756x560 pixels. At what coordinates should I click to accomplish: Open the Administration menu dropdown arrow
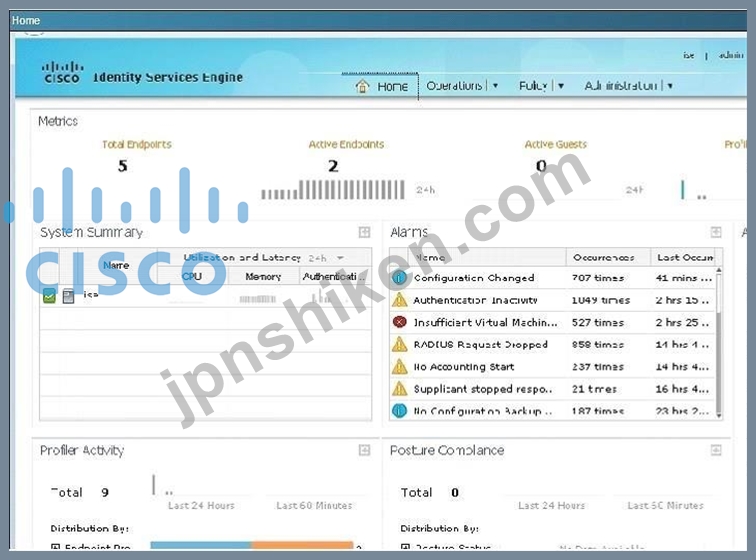pyautogui.click(x=670, y=86)
